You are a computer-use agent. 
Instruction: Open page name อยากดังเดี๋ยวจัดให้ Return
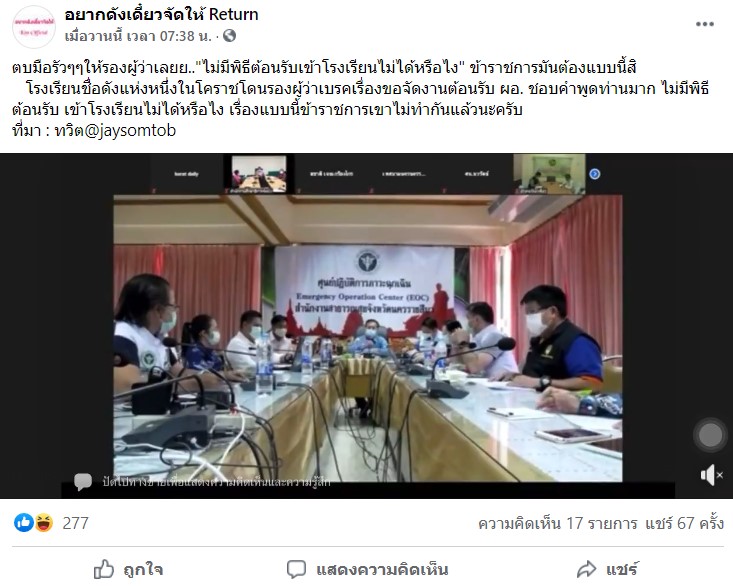click(161, 14)
